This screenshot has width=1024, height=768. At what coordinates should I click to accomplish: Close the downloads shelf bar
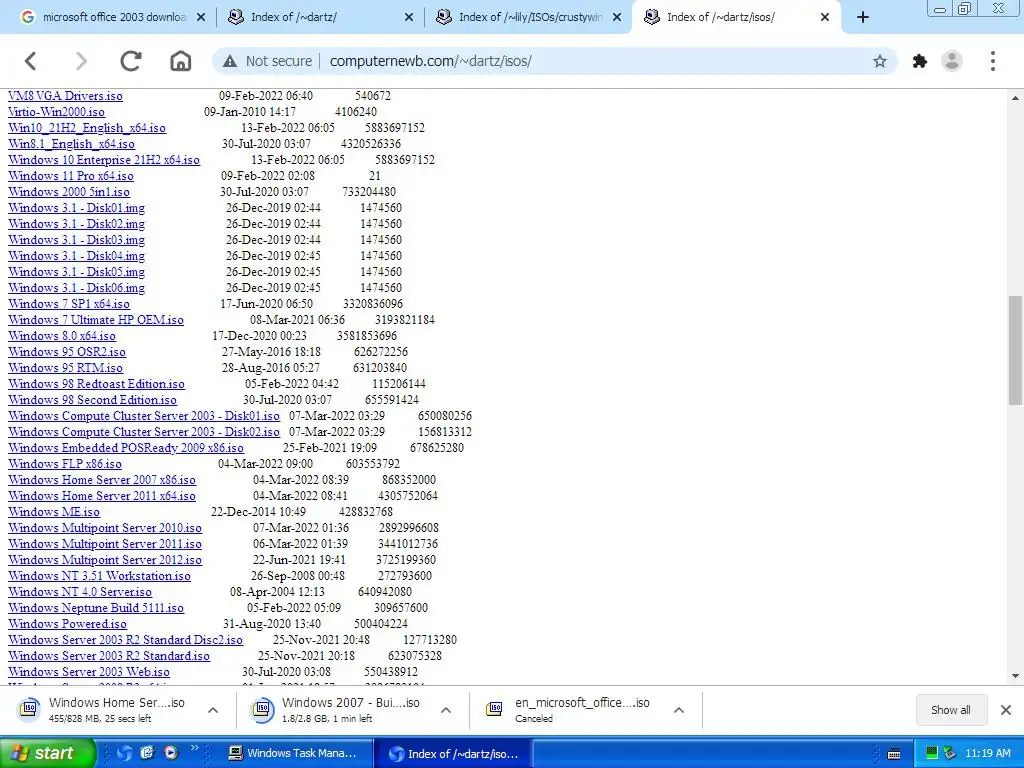(x=1006, y=710)
